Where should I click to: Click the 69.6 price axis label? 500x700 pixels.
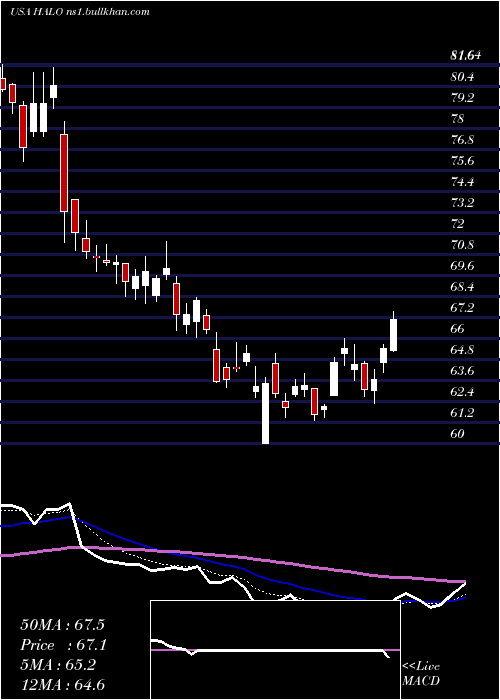coord(462,266)
